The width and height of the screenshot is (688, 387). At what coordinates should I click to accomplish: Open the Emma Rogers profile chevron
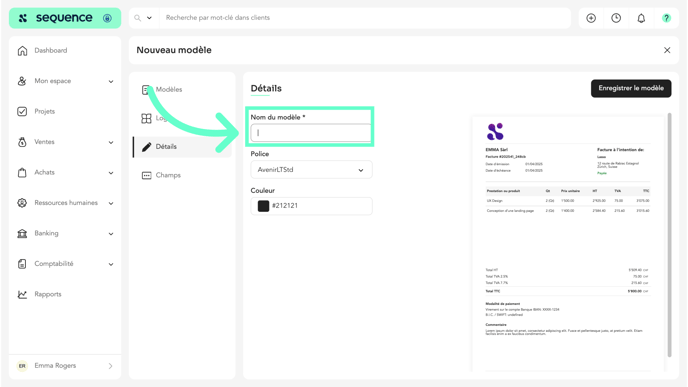pyautogui.click(x=111, y=366)
